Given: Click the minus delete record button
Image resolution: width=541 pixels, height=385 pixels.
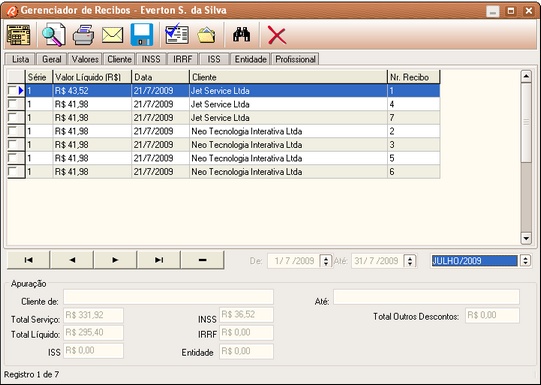Looking at the screenshot, I should (203, 260).
